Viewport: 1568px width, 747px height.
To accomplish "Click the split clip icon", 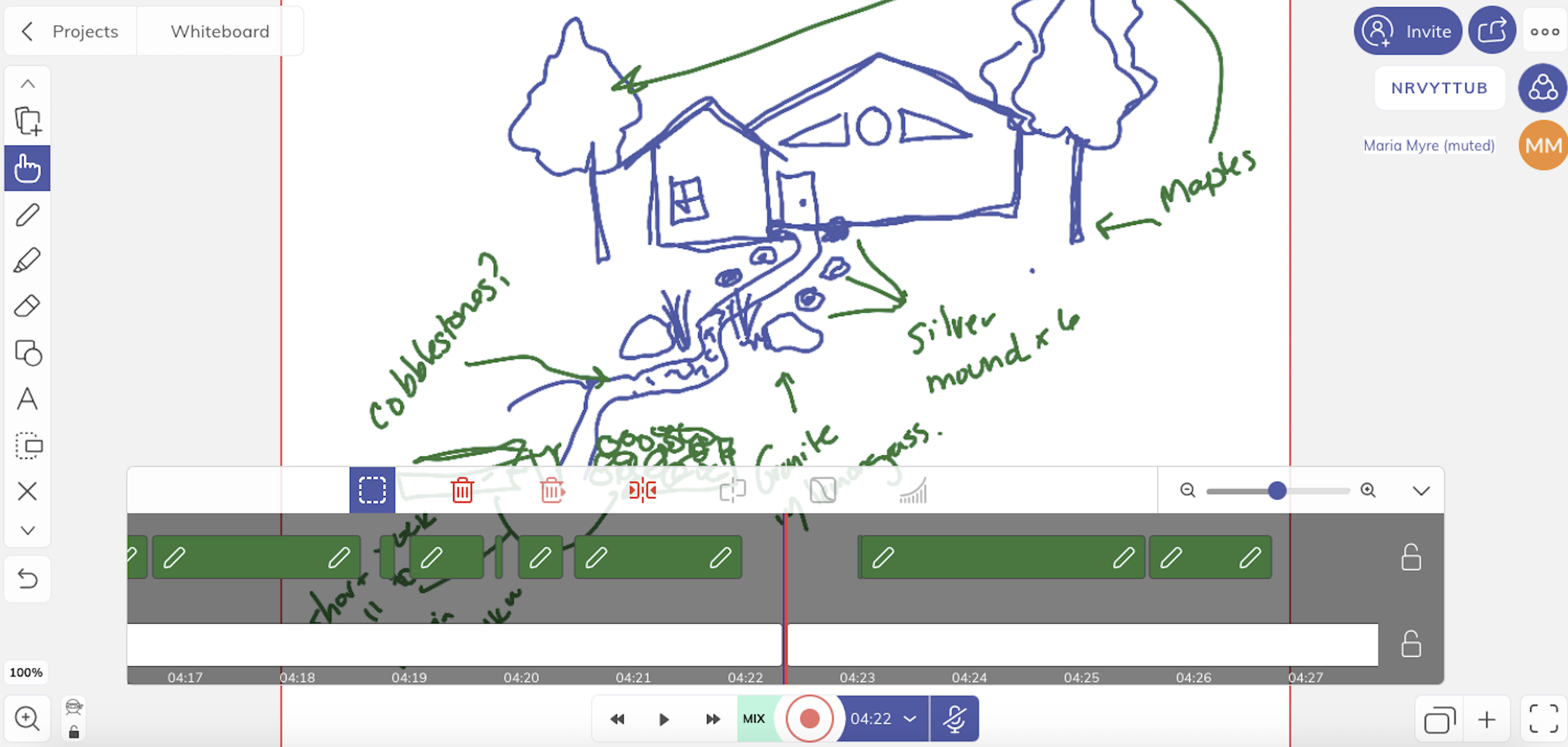I will click(x=642, y=490).
